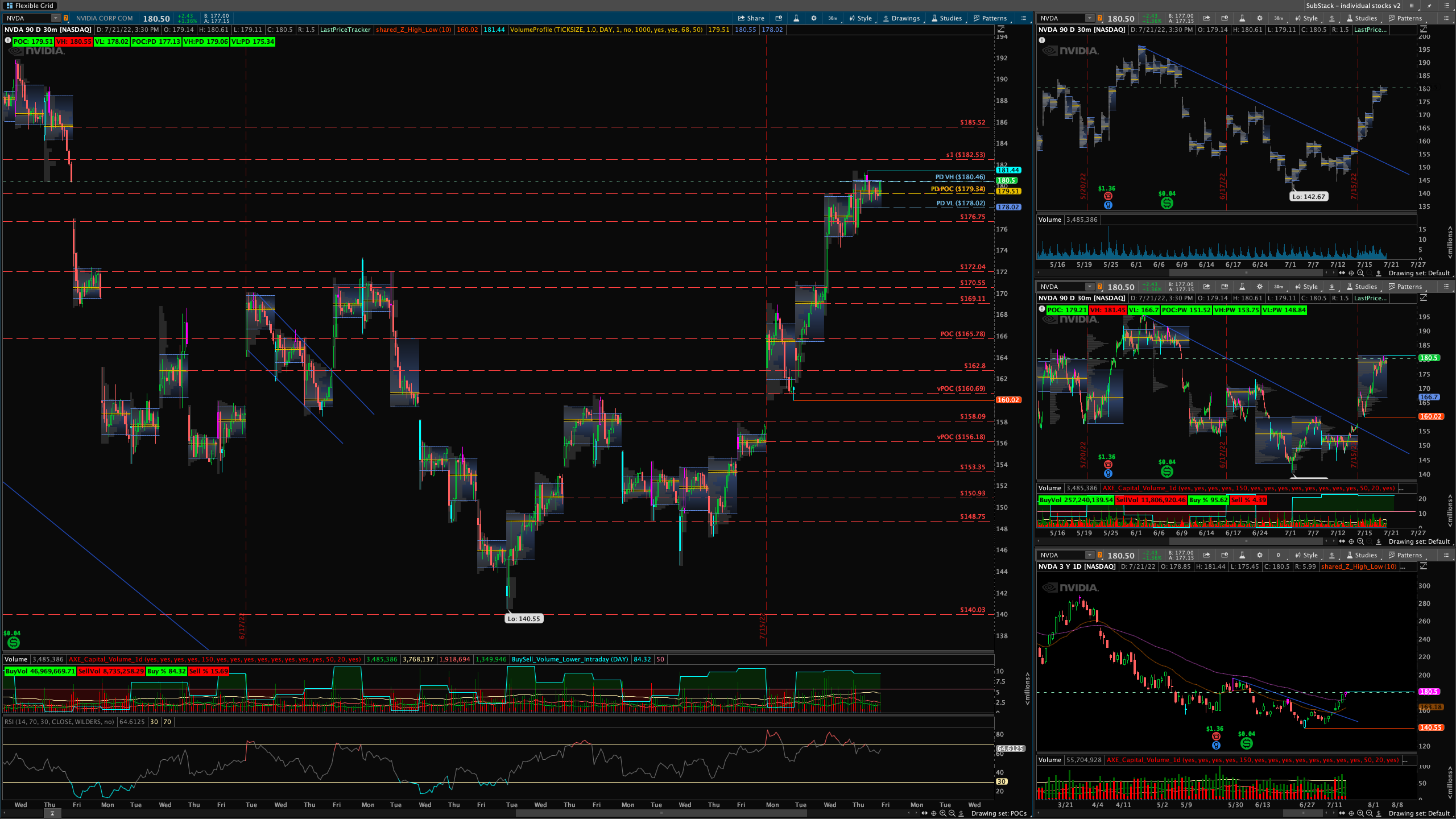Click expand arrows icon on main chart footer

[925, 813]
